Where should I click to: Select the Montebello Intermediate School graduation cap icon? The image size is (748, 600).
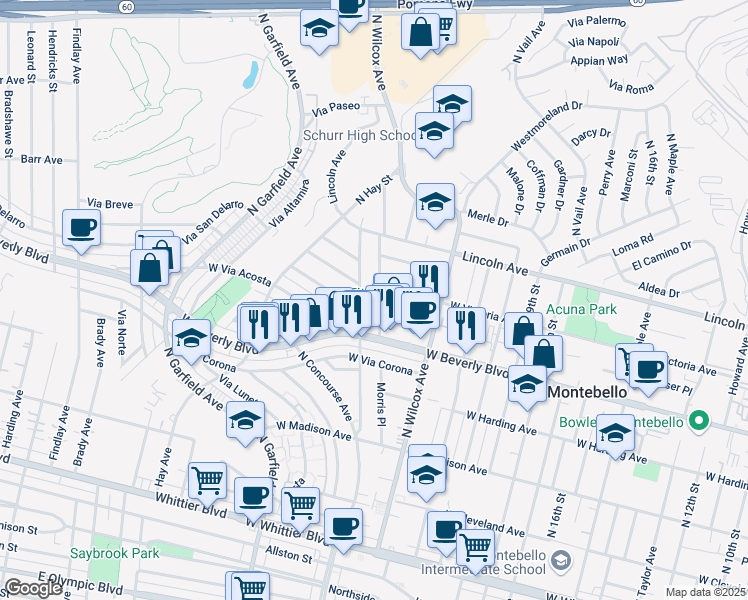562,561
